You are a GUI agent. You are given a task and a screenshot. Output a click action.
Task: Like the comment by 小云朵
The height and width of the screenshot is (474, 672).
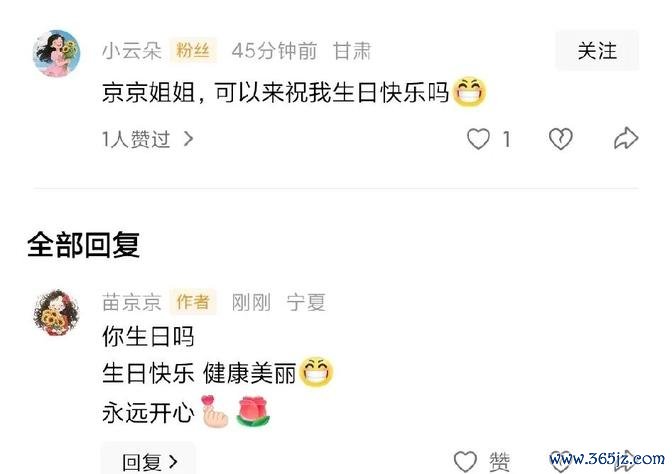[478, 139]
